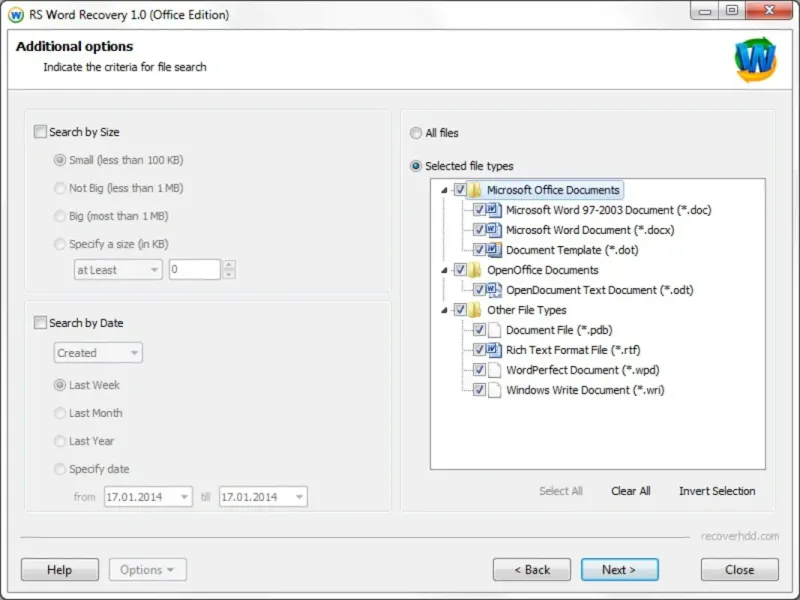Uncheck the OpenOffice Documents checkbox
Viewport: 800px width, 600px height.
click(460, 269)
